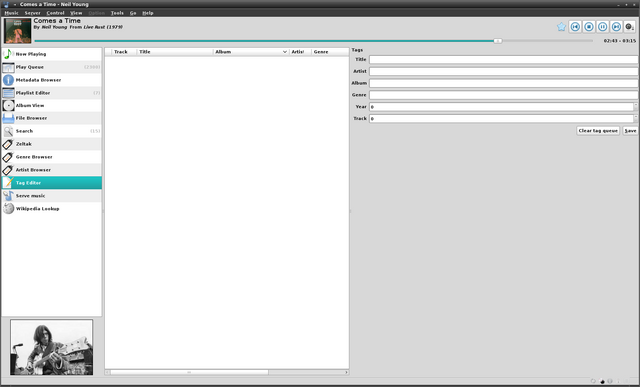The height and width of the screenshot is (387, 640).
Task: Click the Live Rust album cover thumbnail
Action: coord(18,31)
